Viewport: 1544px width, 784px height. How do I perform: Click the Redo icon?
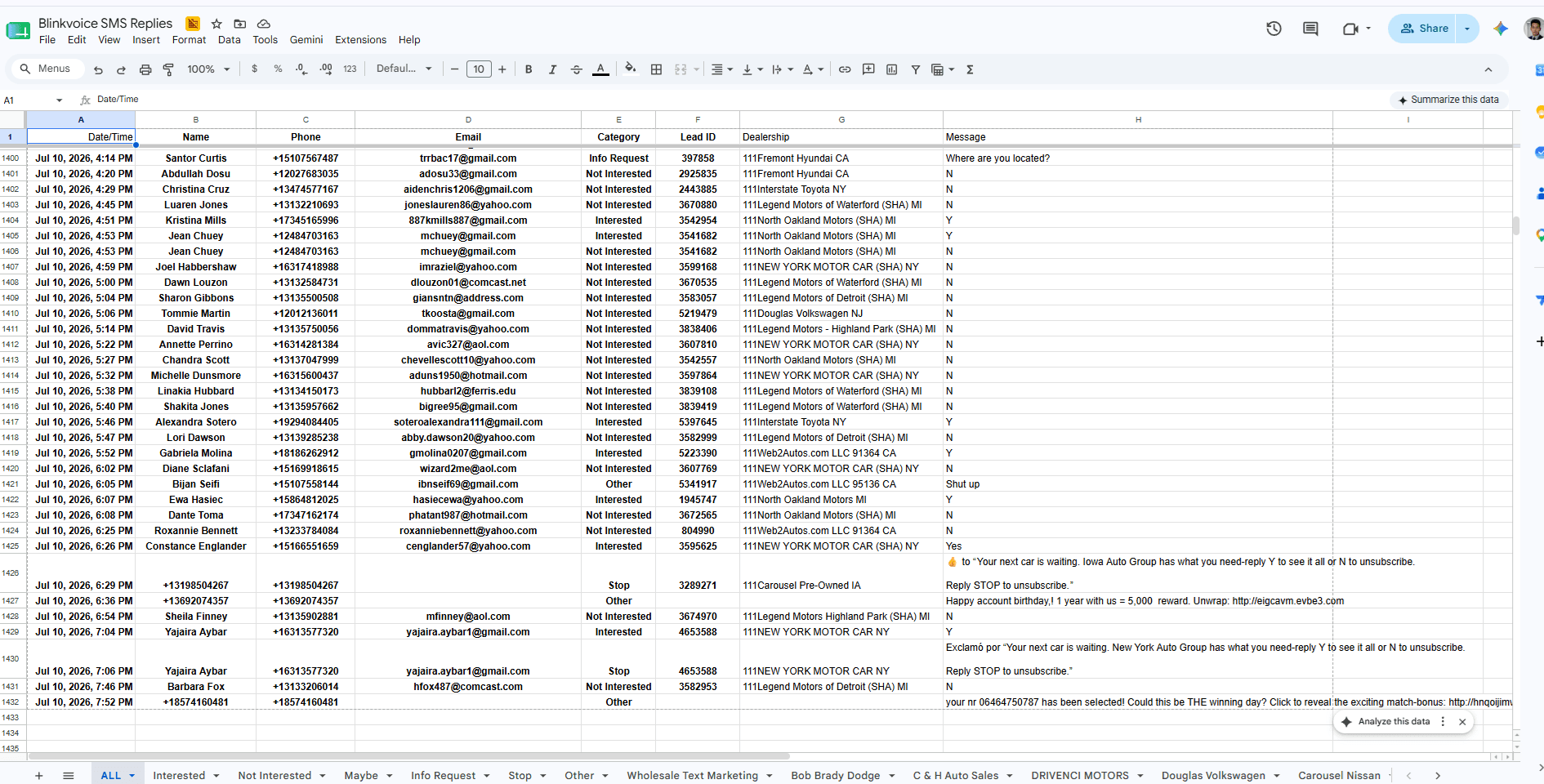coord(121,69)
